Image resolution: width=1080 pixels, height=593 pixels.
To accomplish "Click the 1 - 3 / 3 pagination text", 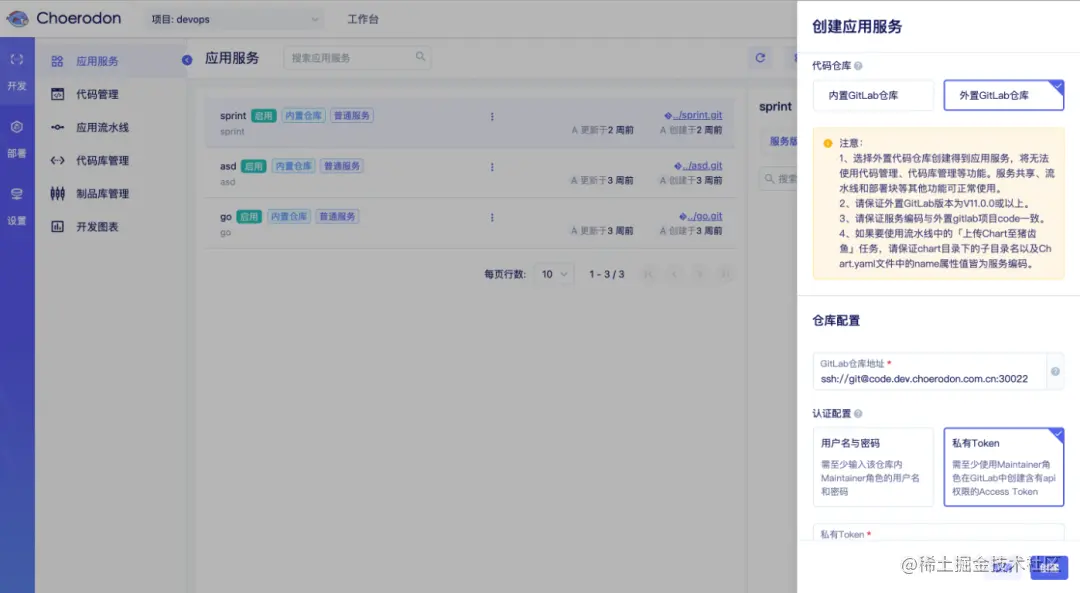I will tap(607, 274).
